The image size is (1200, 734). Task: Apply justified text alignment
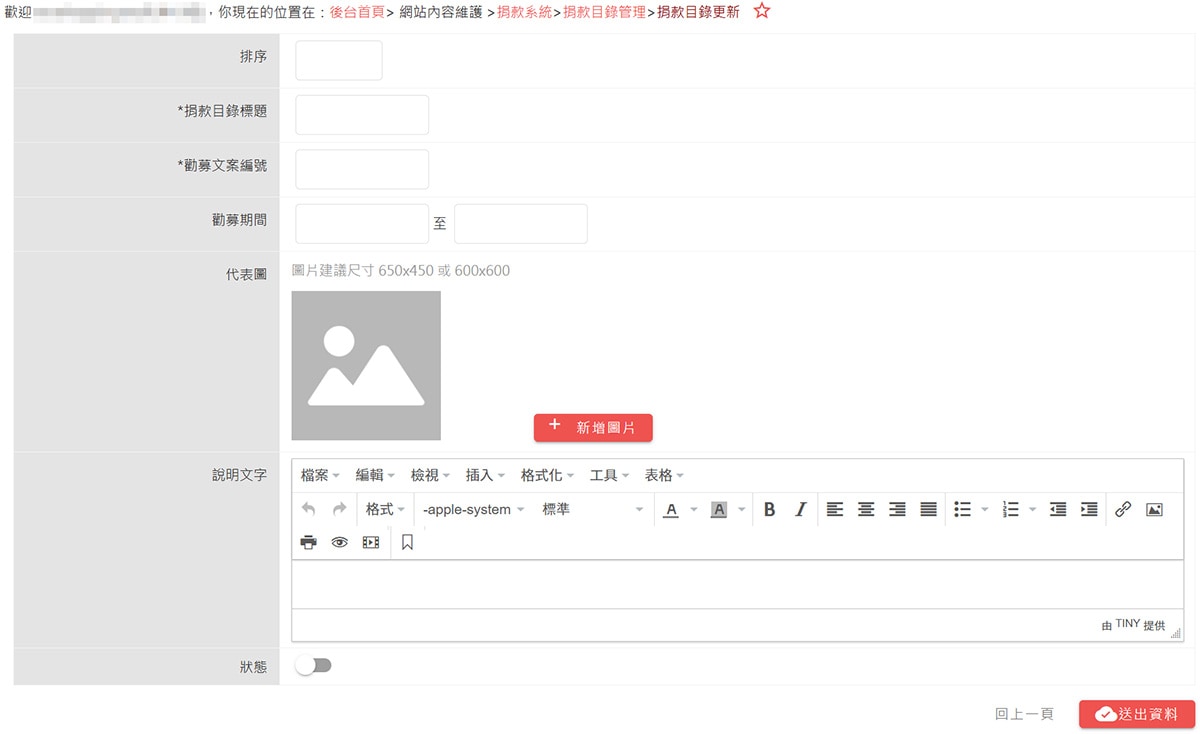click(927, 509)
